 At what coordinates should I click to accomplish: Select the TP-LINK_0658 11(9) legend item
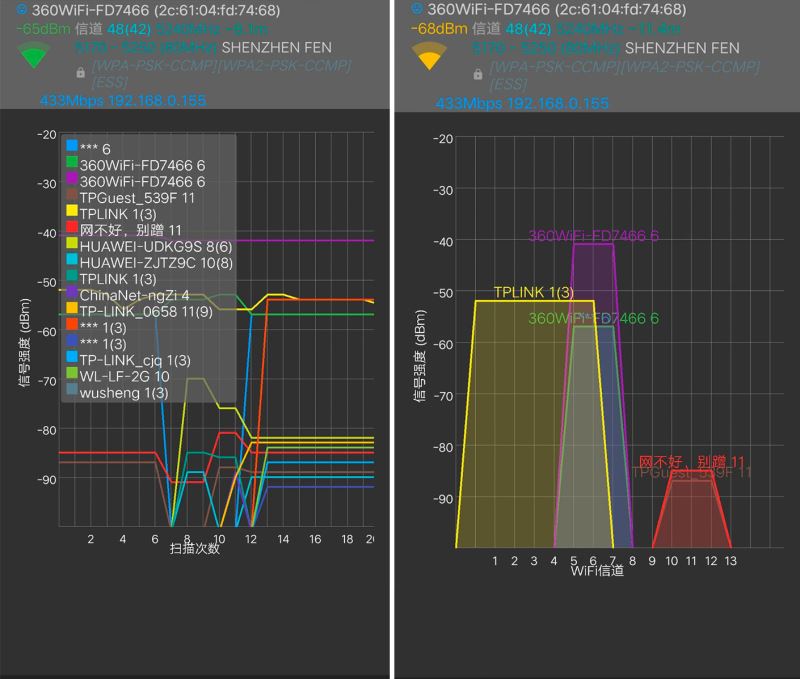[x=139, y=311]
